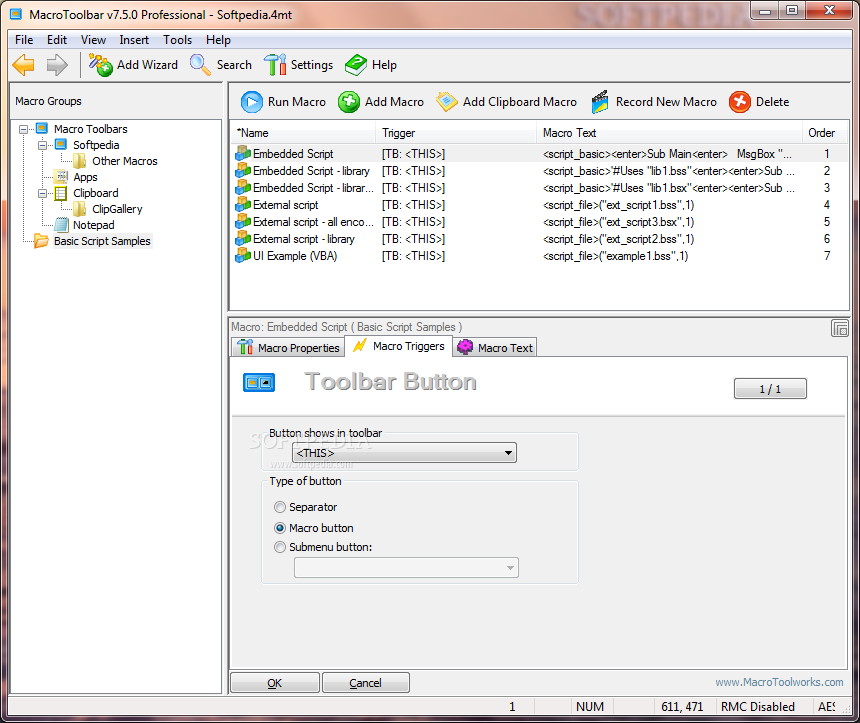Viewport: 860px width, 723px height.
Task: Select the Other Macros tree label
Action: 125,161
